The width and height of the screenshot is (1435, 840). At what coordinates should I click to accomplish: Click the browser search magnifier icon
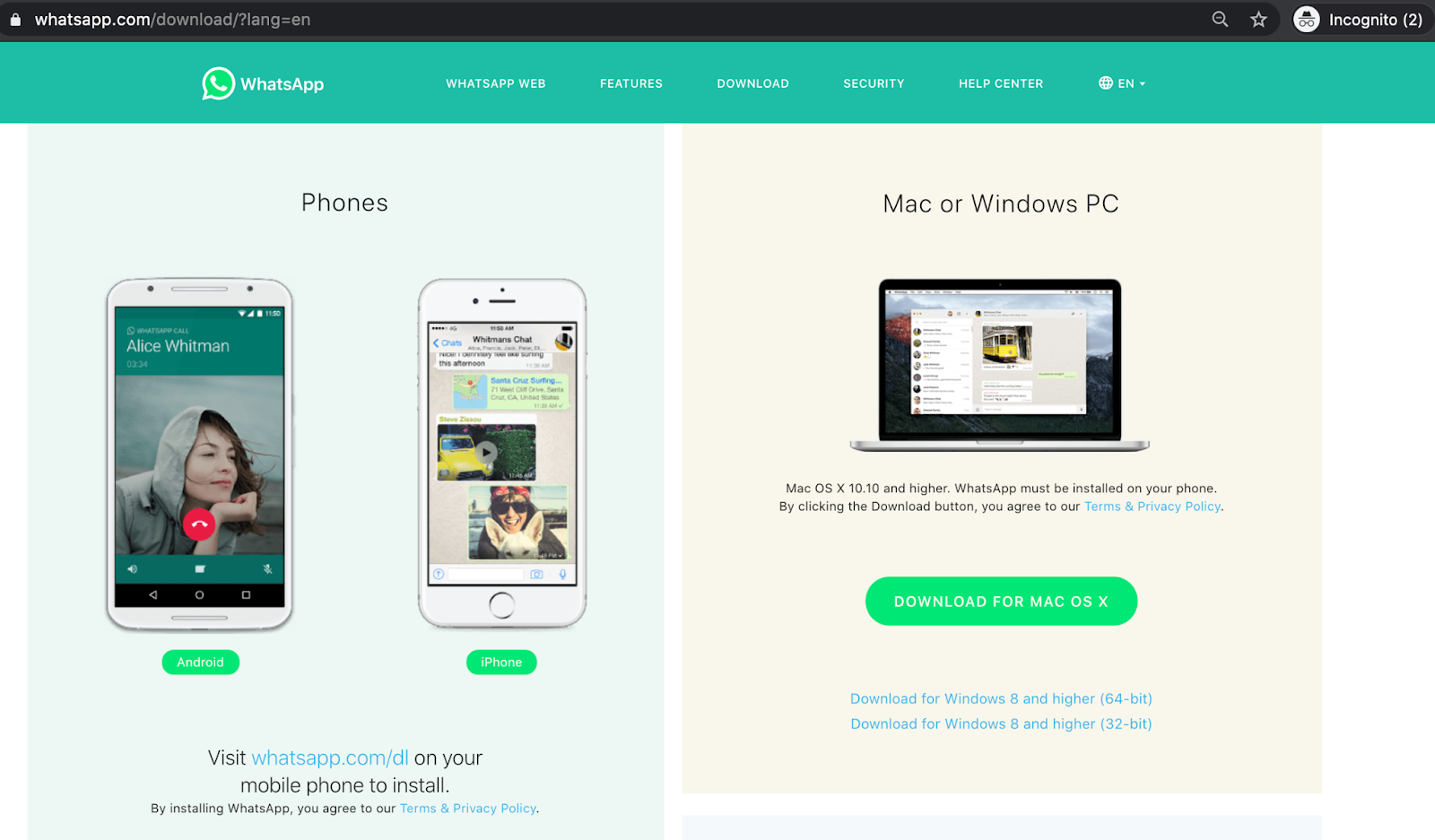(x=1220, y=20)
